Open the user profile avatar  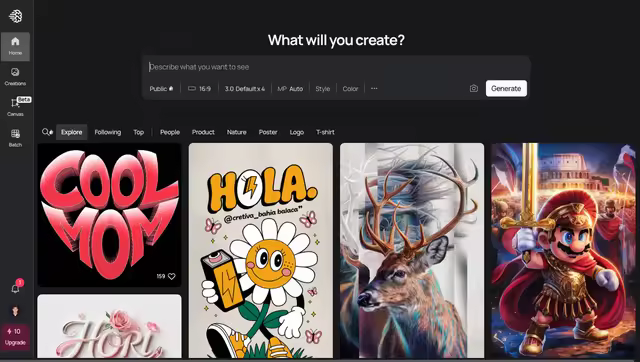coord(15,311)
